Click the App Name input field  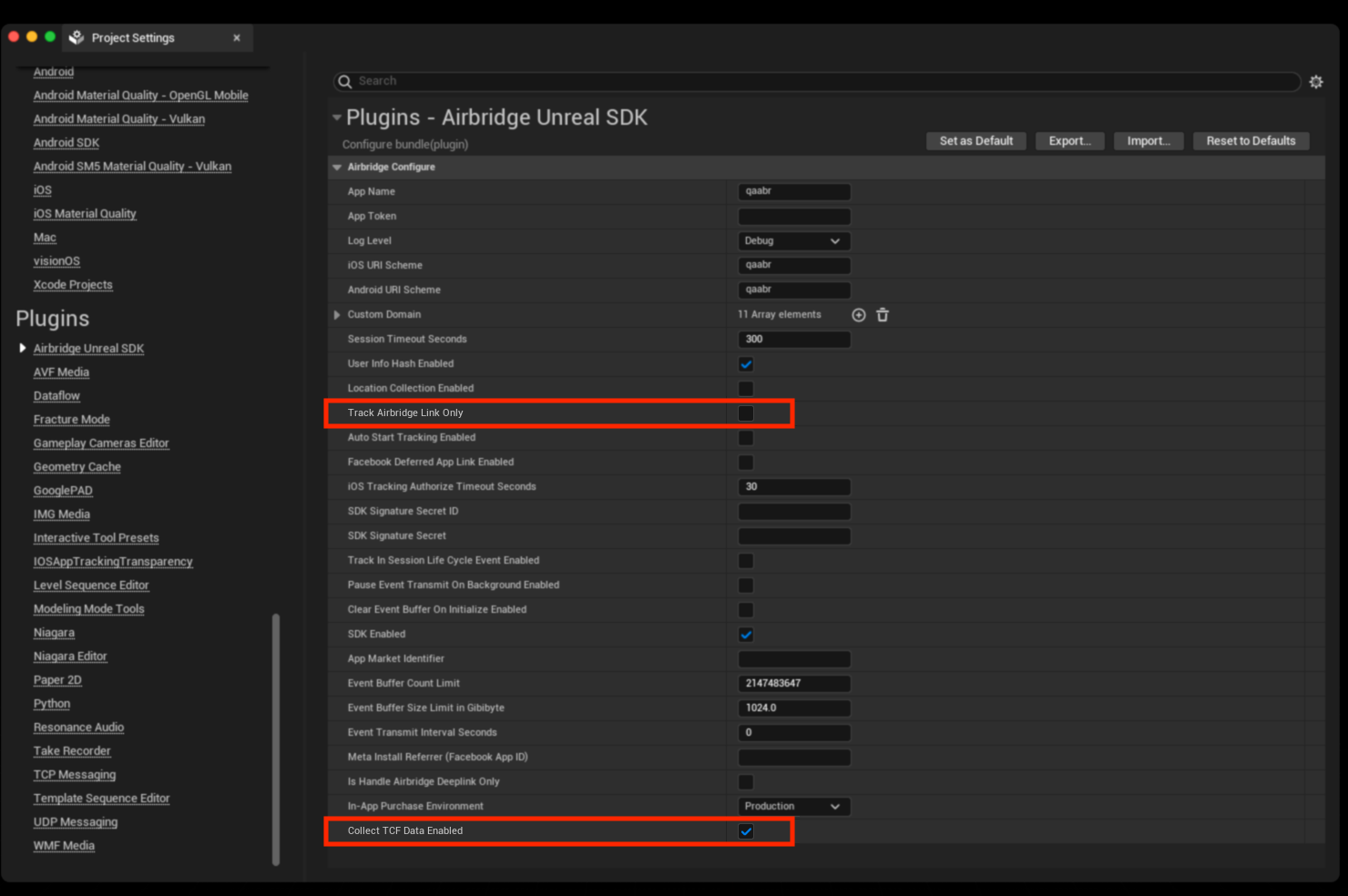794,192
